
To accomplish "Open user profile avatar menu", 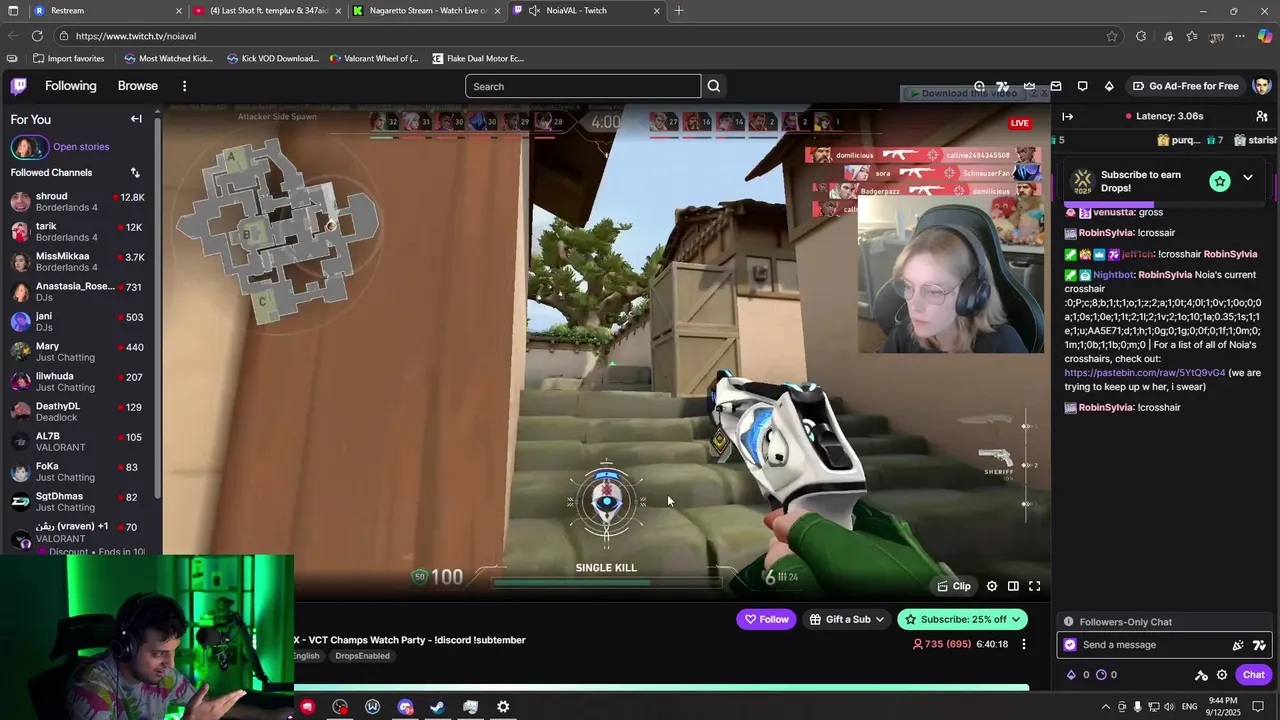I will tap(1261, 86).
